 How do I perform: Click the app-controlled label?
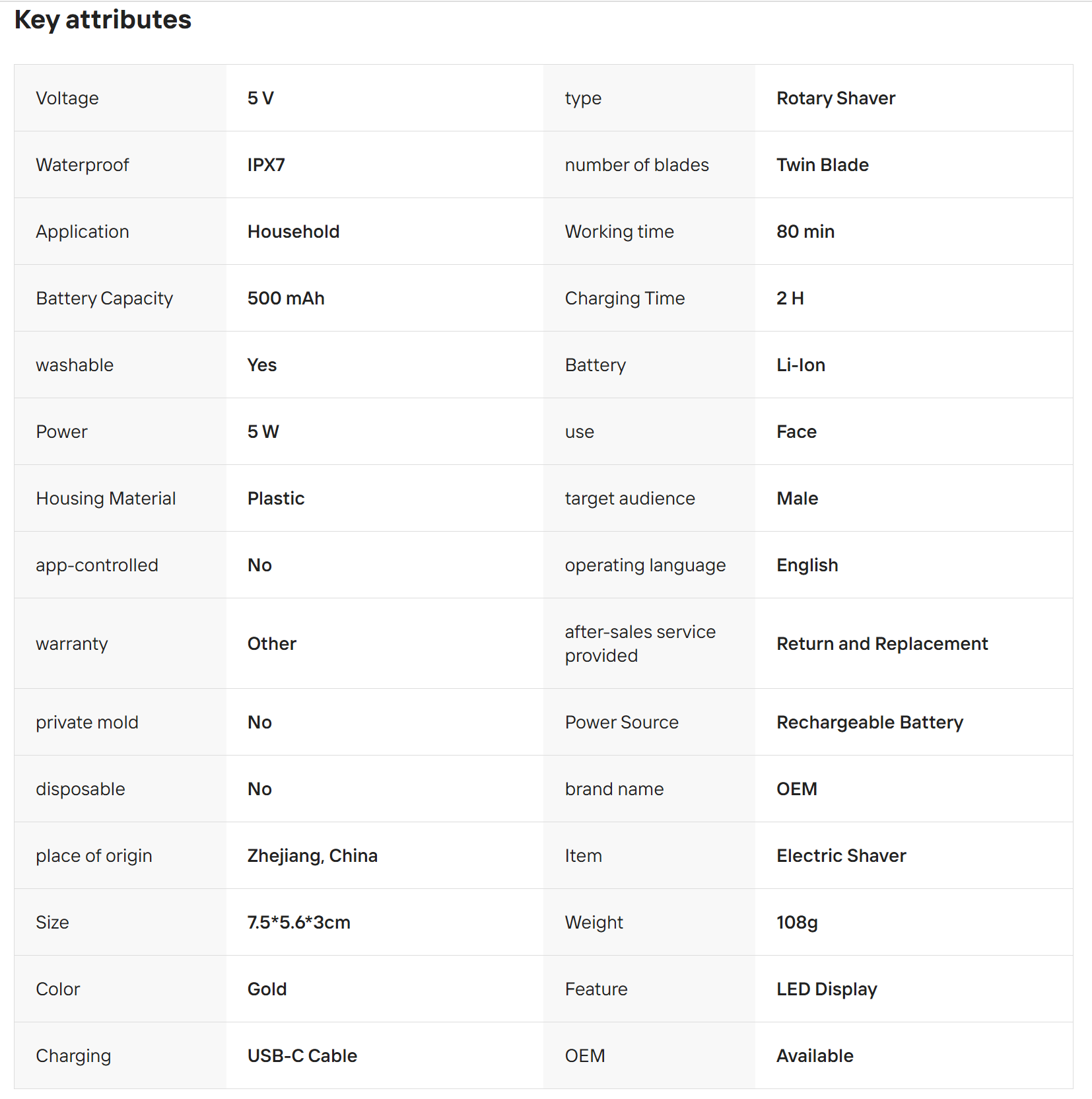[x=96, y=565]
